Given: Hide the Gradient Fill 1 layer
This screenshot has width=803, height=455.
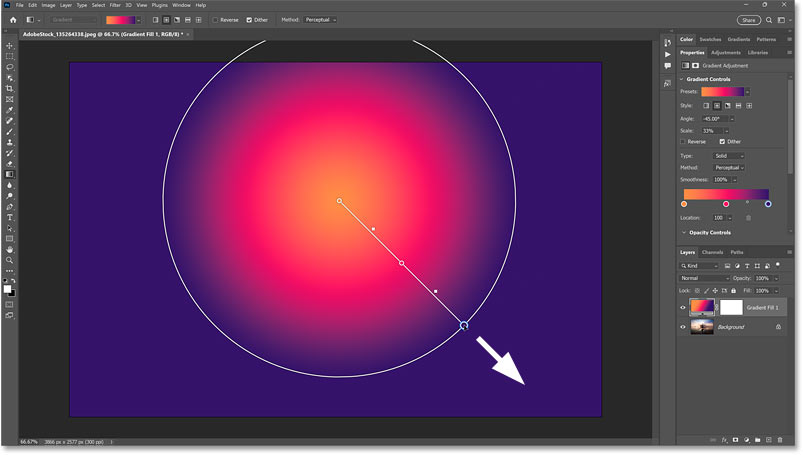Looking at the screenshot, I should [x=683, y=308].
